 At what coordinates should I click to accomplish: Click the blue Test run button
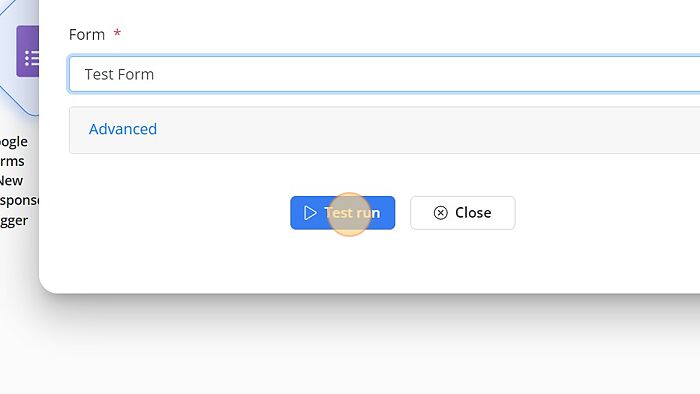click(342, 213)
